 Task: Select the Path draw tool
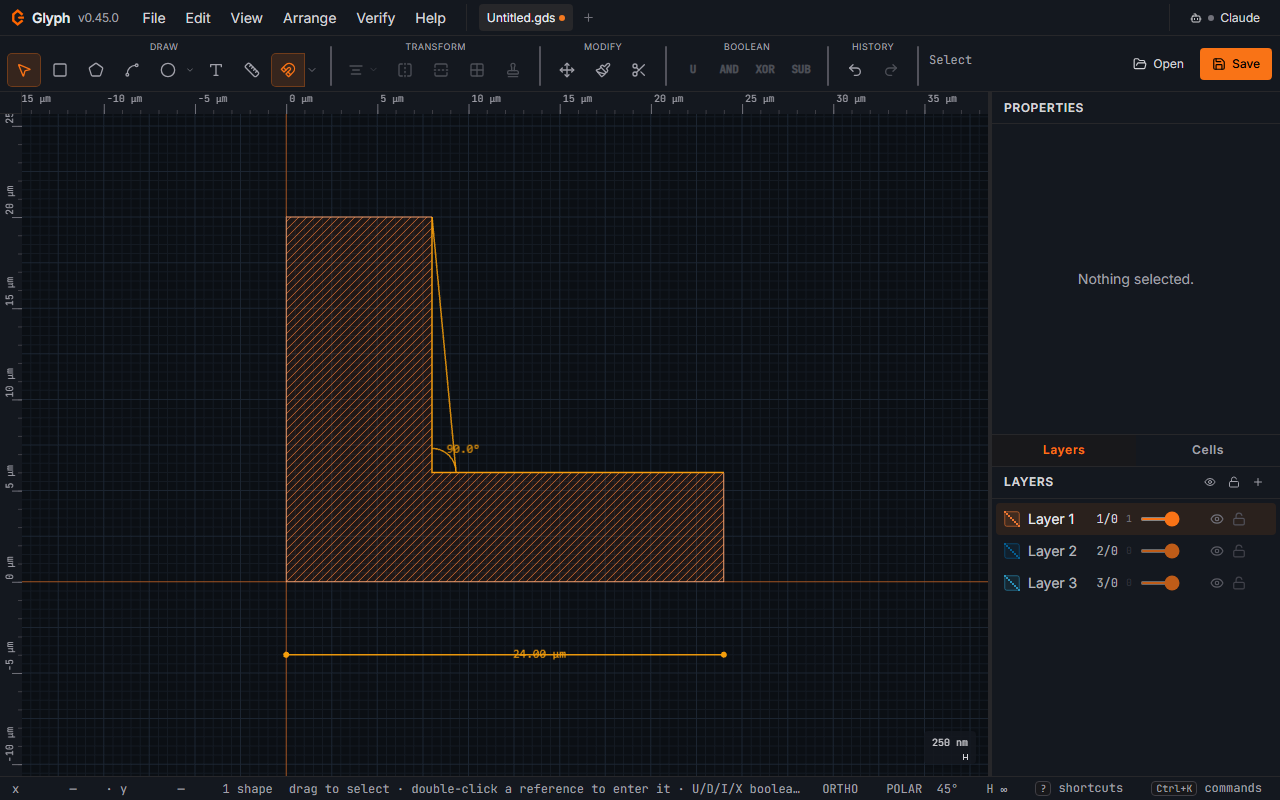tap(132, 70)
